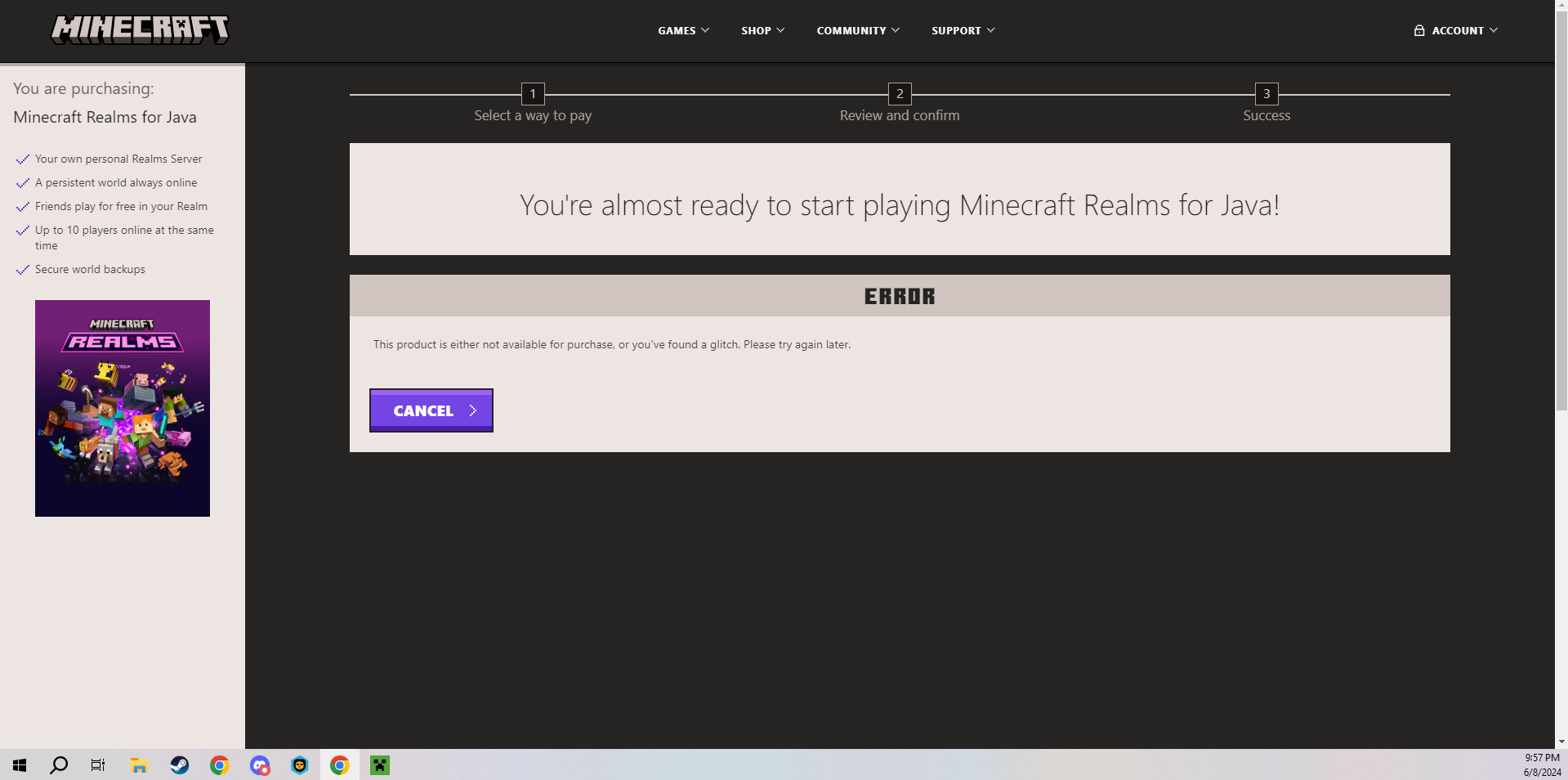1568x780 pixels.
Task: Click the Minecraft logo in the header
Action: pyautogui.click(x=140, y=29)
